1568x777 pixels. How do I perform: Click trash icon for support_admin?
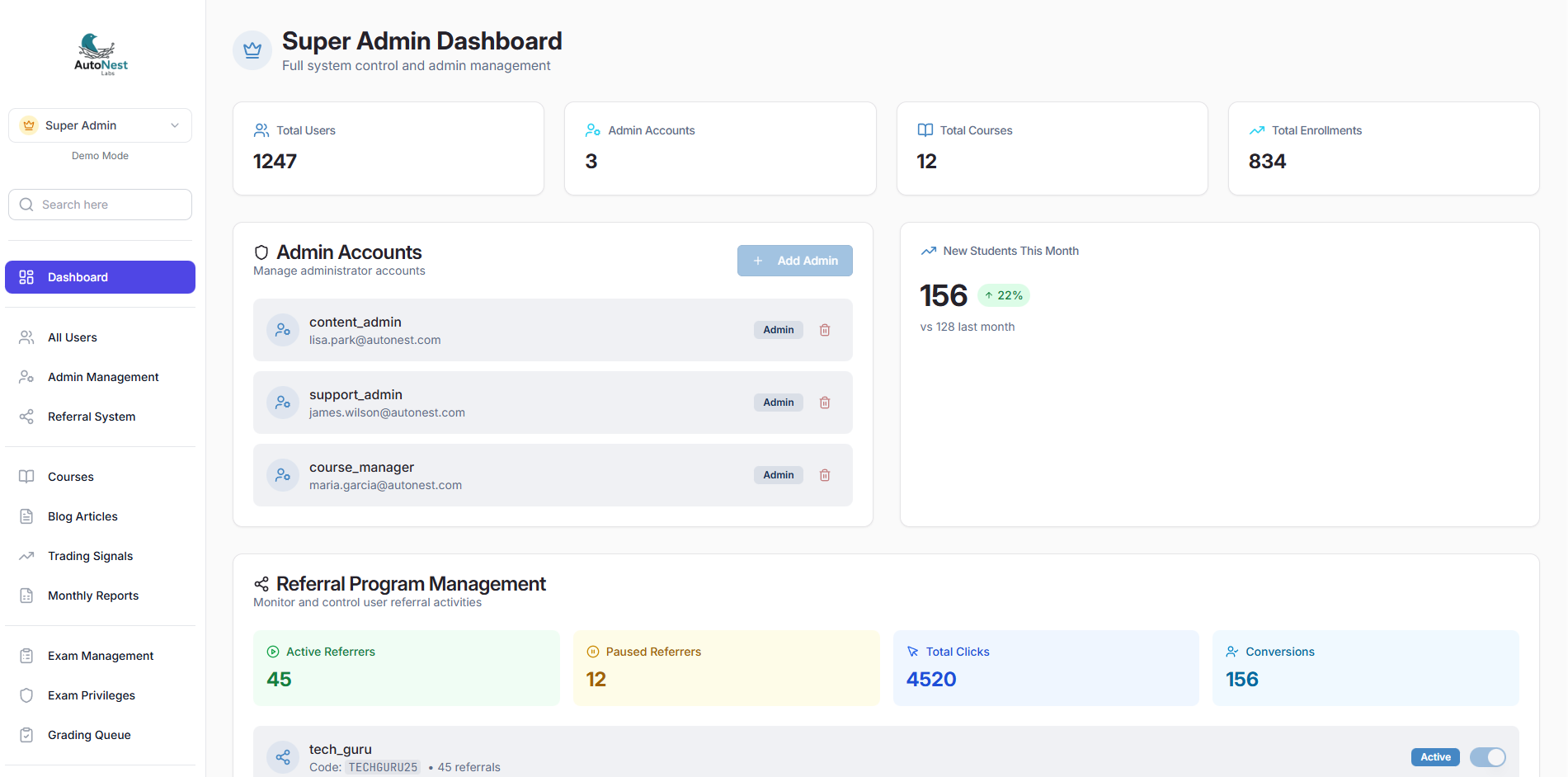click(x=825, y=403)
